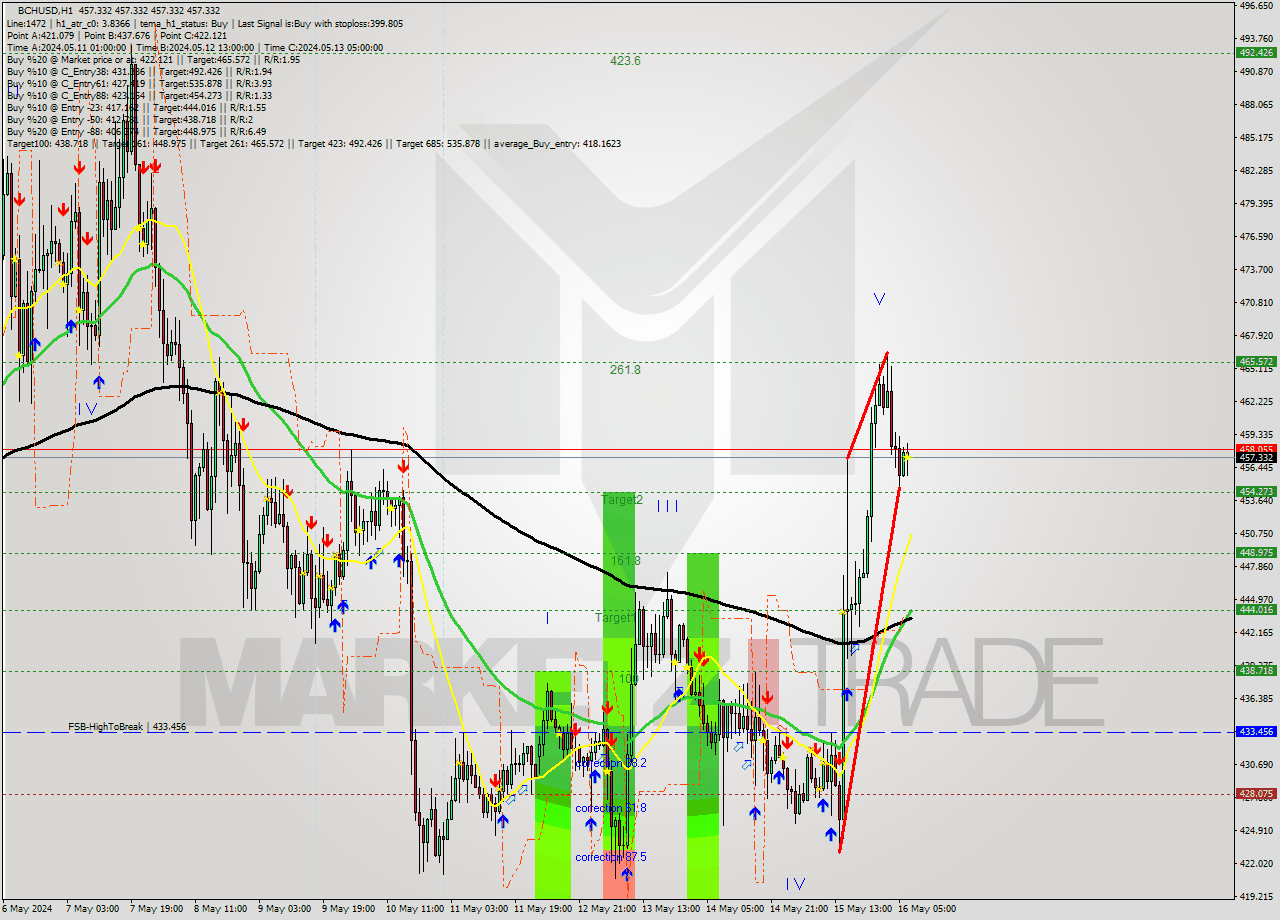Click the green 444.016 price tag

[1256, 609]
